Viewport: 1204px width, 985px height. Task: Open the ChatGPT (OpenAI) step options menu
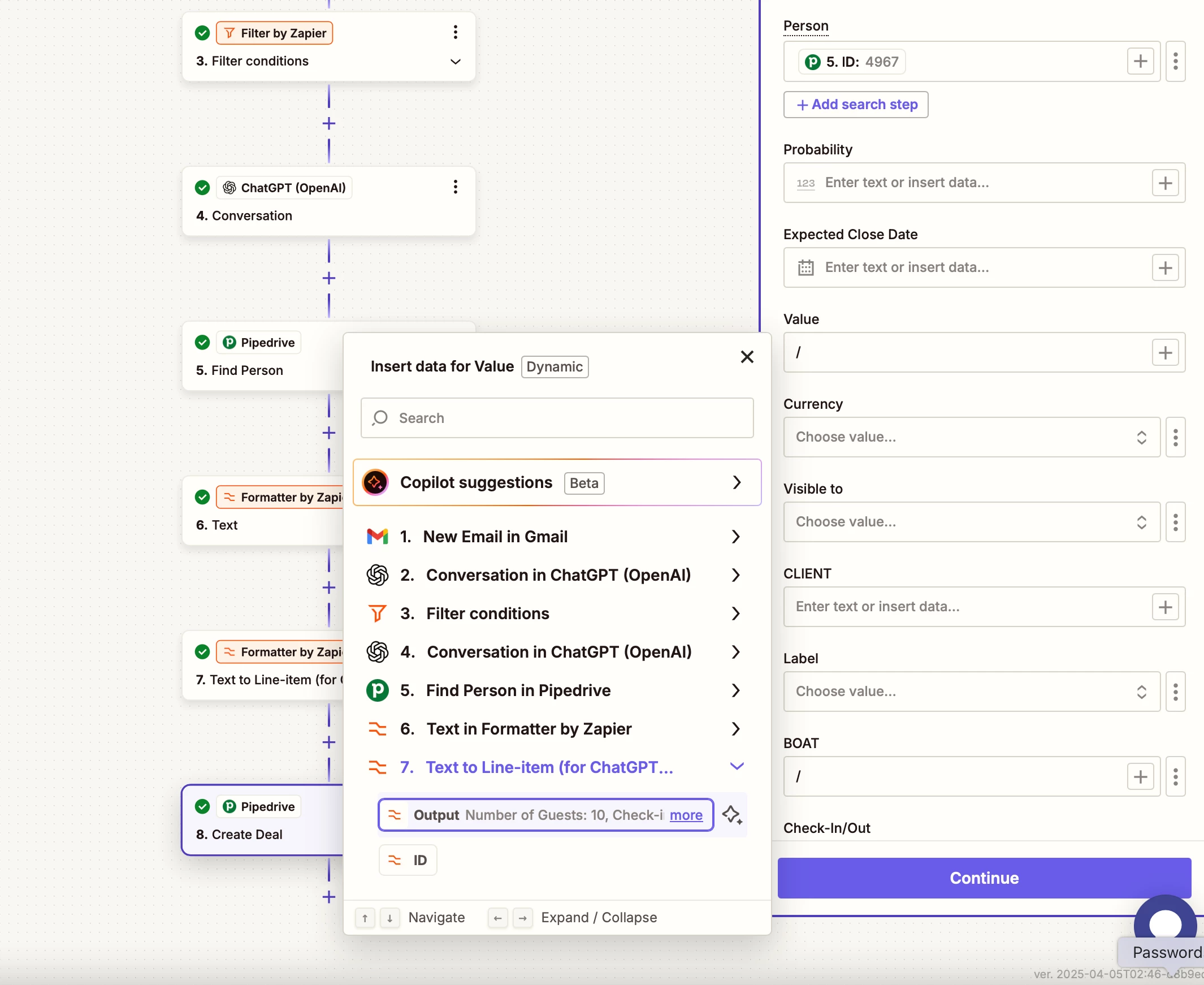pos(455,187)
